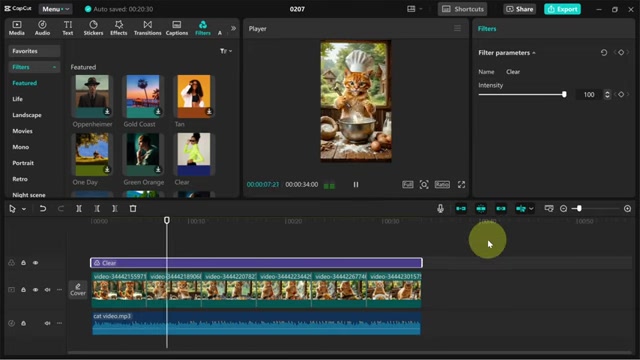The height and width of the screenshot is (360, 640).
Task: Toggle main track magnet
Action: [461, 209]
